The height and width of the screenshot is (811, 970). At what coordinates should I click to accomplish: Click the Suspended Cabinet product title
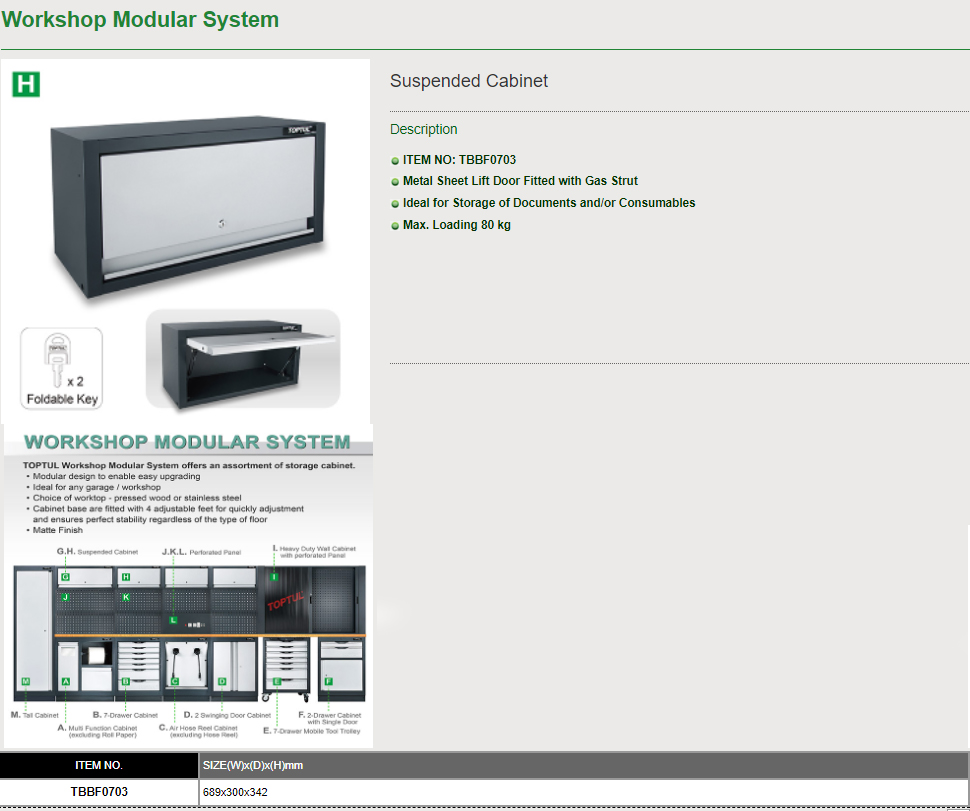tap(469, 81)
